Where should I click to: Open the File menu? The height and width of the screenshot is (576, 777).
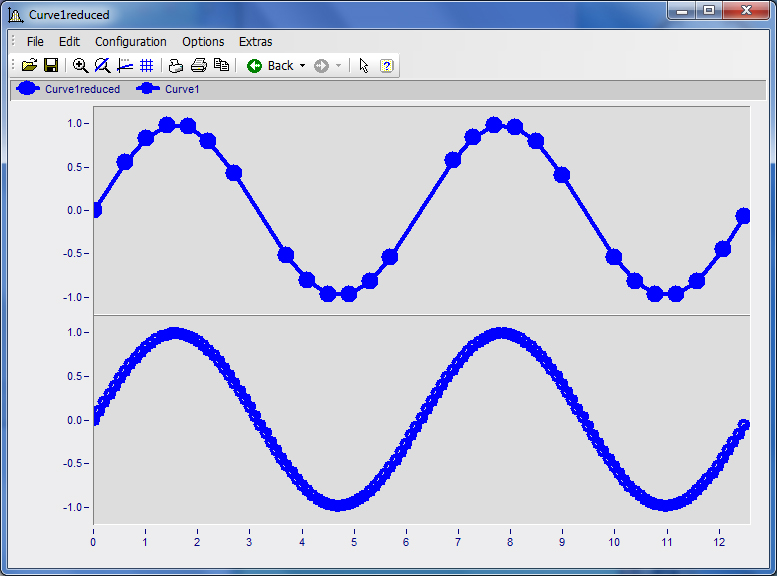click(x=35, y=42)
